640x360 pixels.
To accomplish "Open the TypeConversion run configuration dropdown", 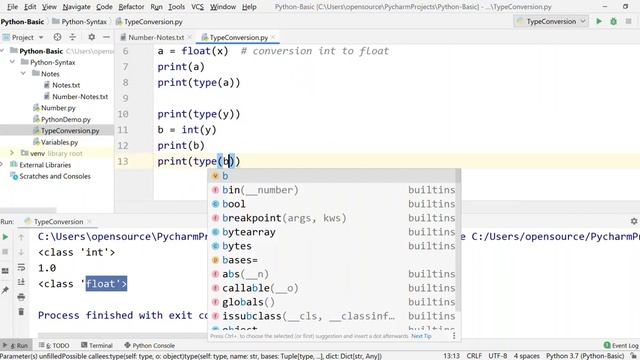I will [551, 21].
